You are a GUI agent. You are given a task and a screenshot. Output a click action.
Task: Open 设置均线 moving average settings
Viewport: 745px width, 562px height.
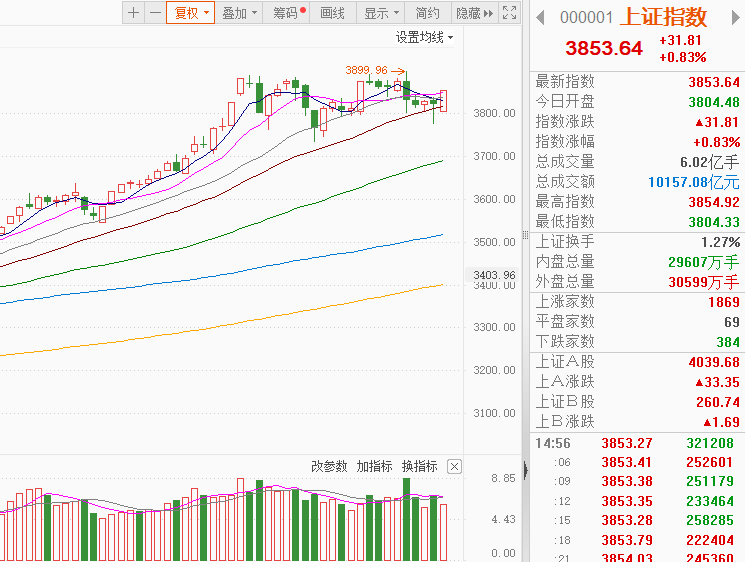[424, 37]
